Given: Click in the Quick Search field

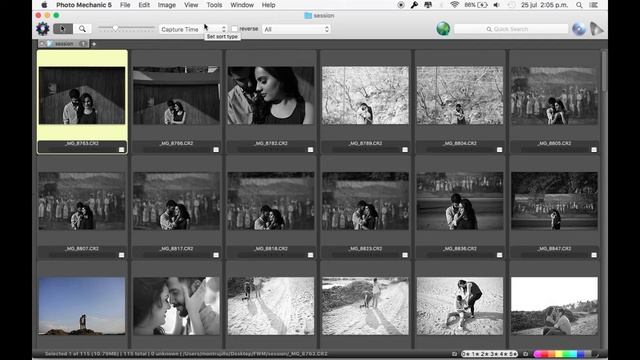Looking at the screenshot, I should click(x=511, y=29).
